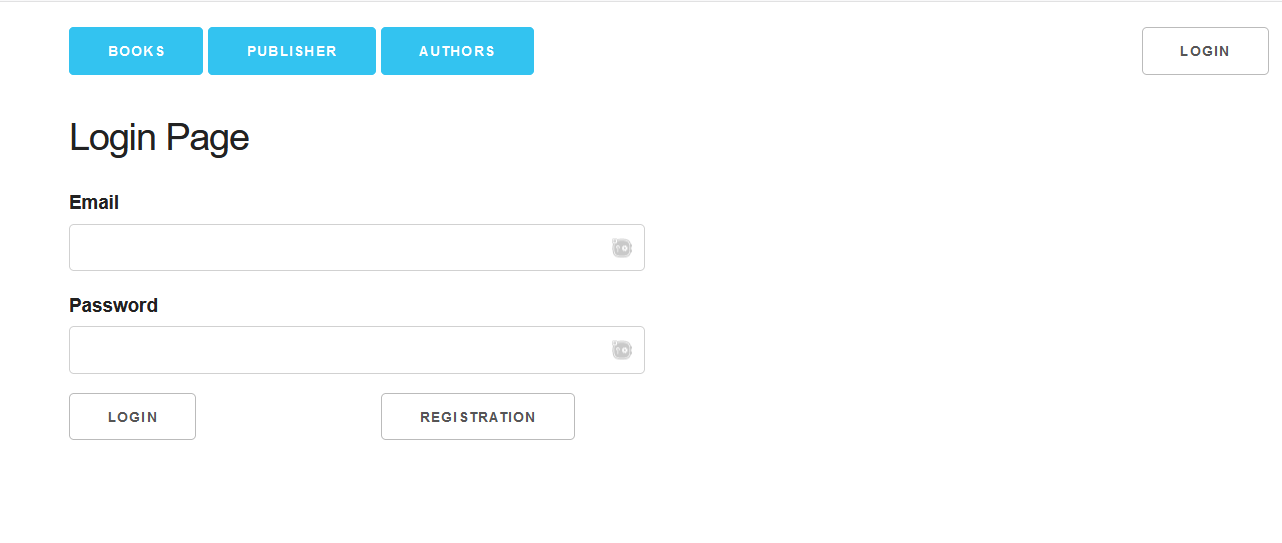Submit the form with Login button below Password
The image size is (1282, 543).
click(x=132, y=417)
